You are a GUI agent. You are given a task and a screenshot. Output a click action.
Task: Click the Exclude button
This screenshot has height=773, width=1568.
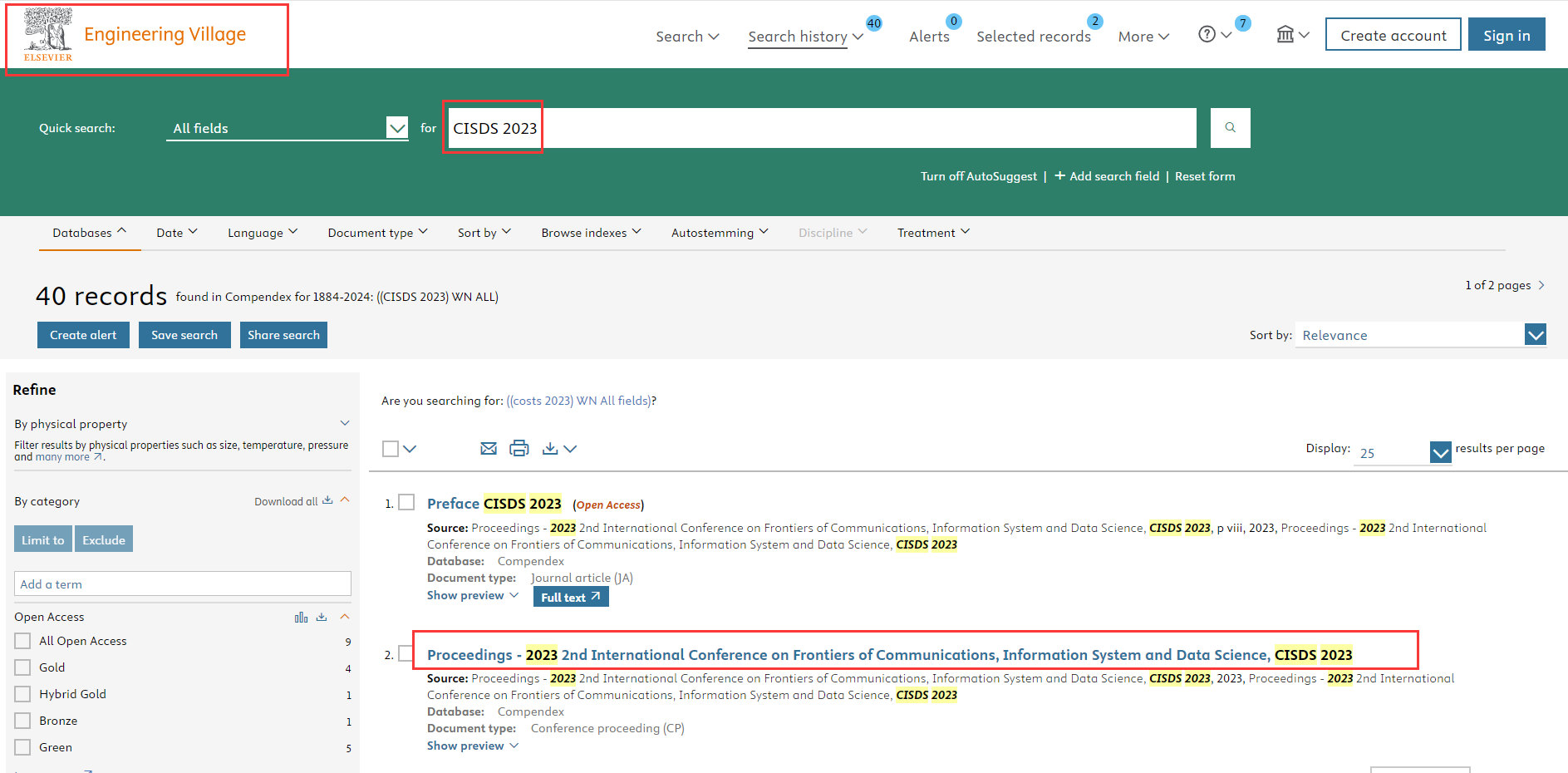click(104, 539)
